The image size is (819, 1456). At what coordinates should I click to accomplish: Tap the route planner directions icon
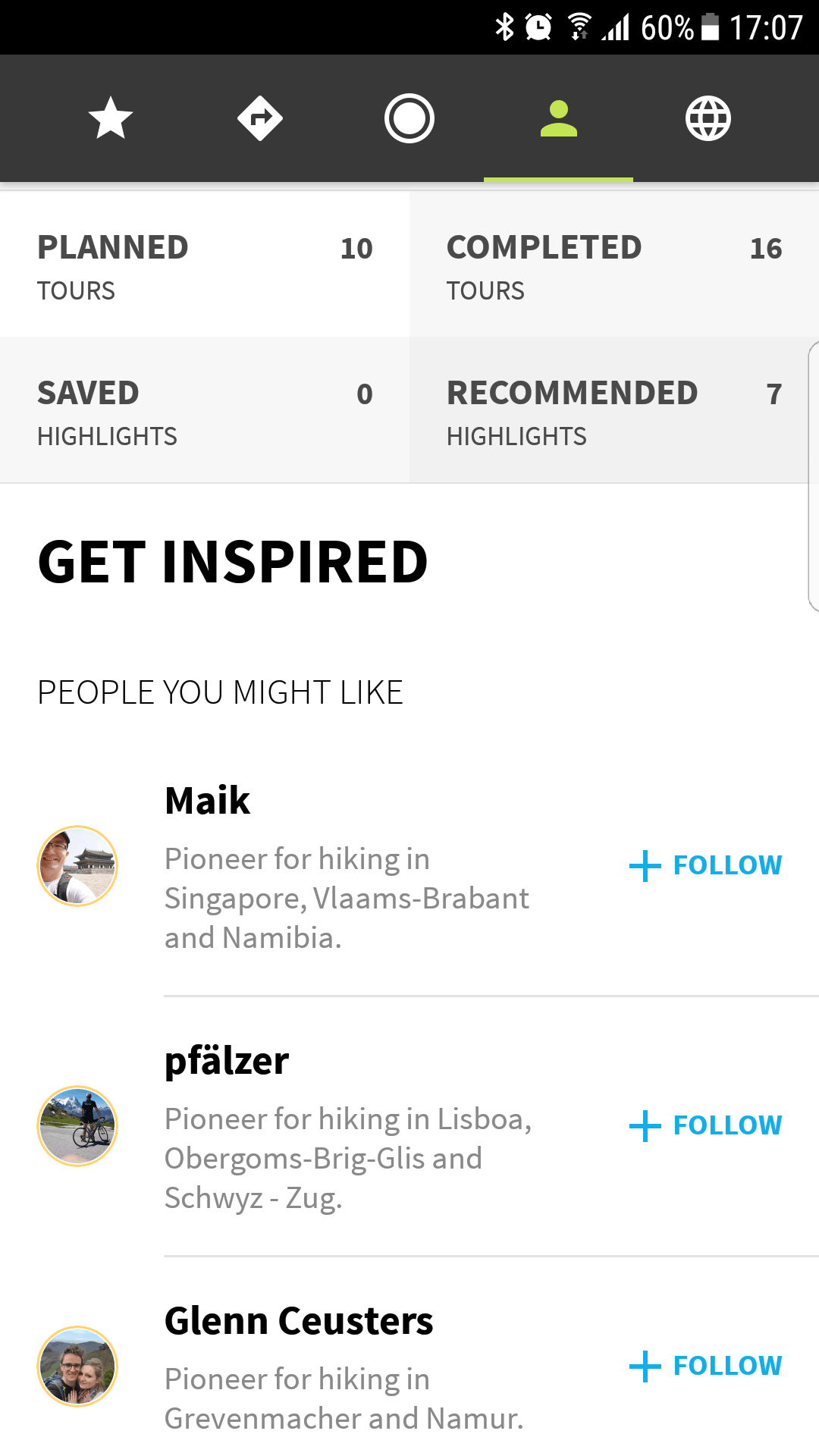pos(259,118)
